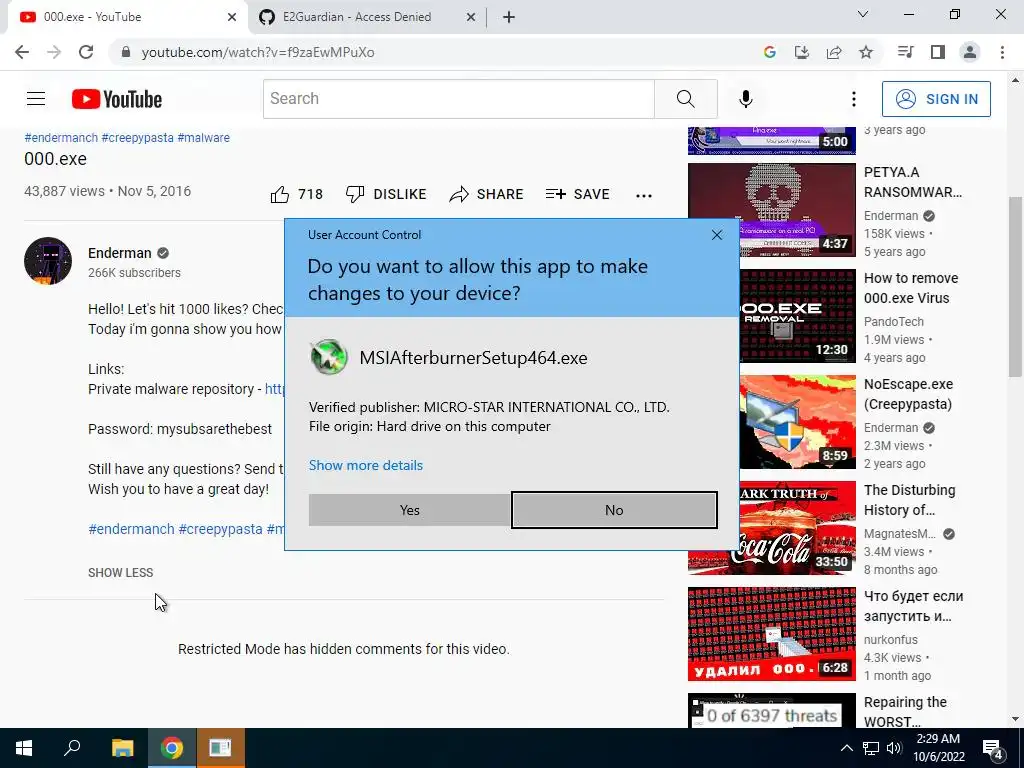Click SIGN IN button
The width and height of the screenshot is (1024, 768).
point(936,99)
